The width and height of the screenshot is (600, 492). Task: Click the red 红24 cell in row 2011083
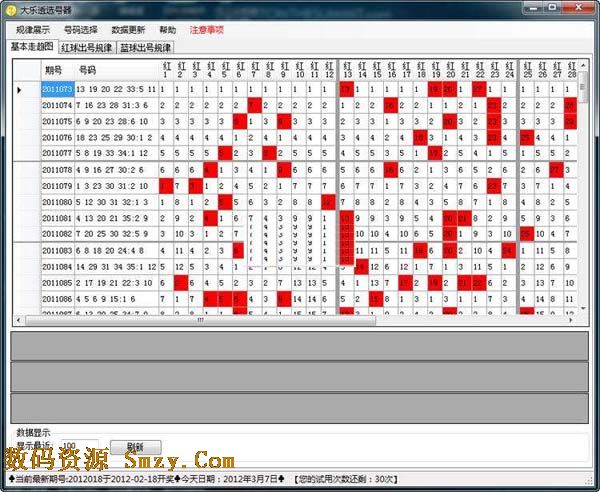509,251
